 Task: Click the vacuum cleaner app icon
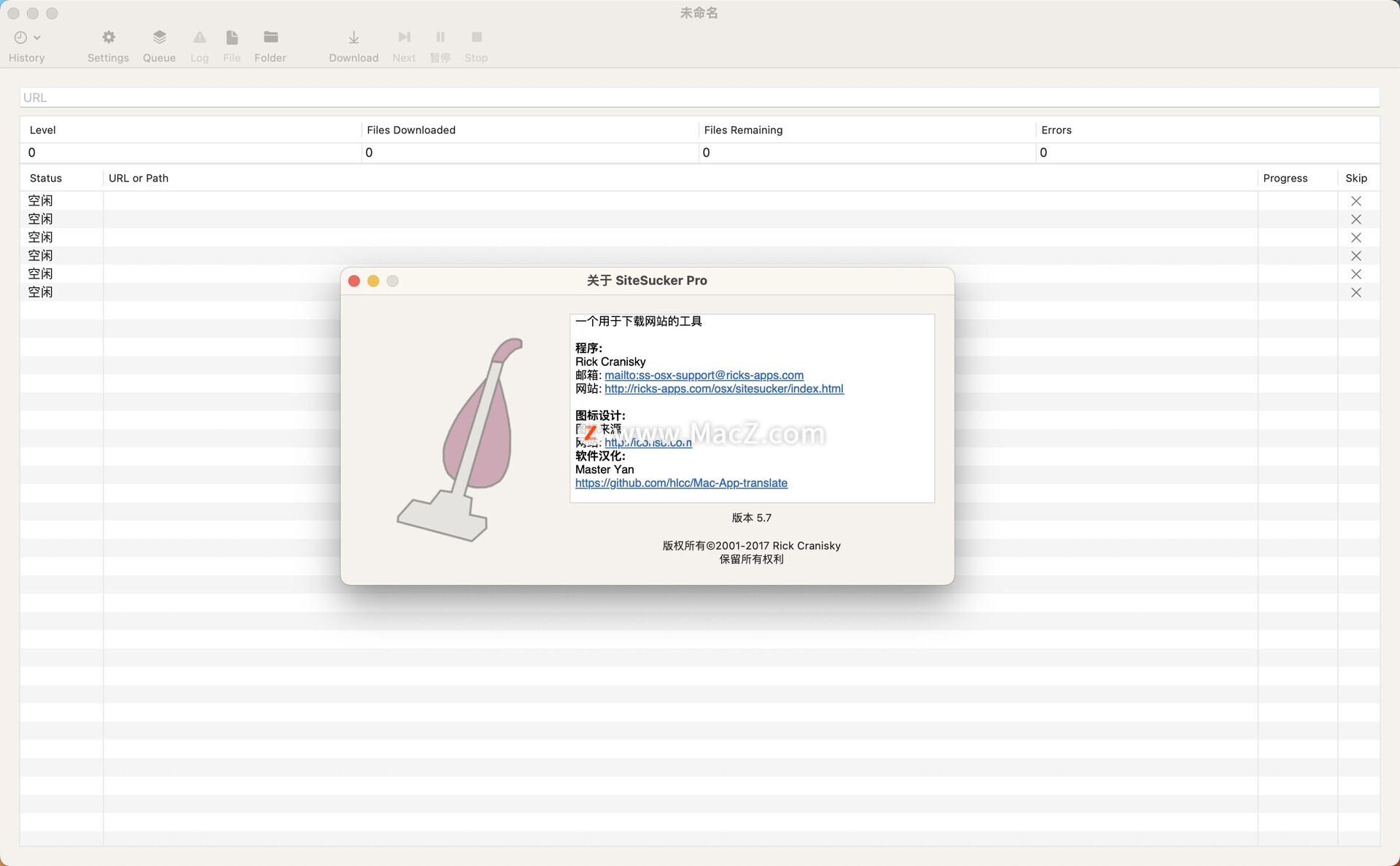pos(461,440)
